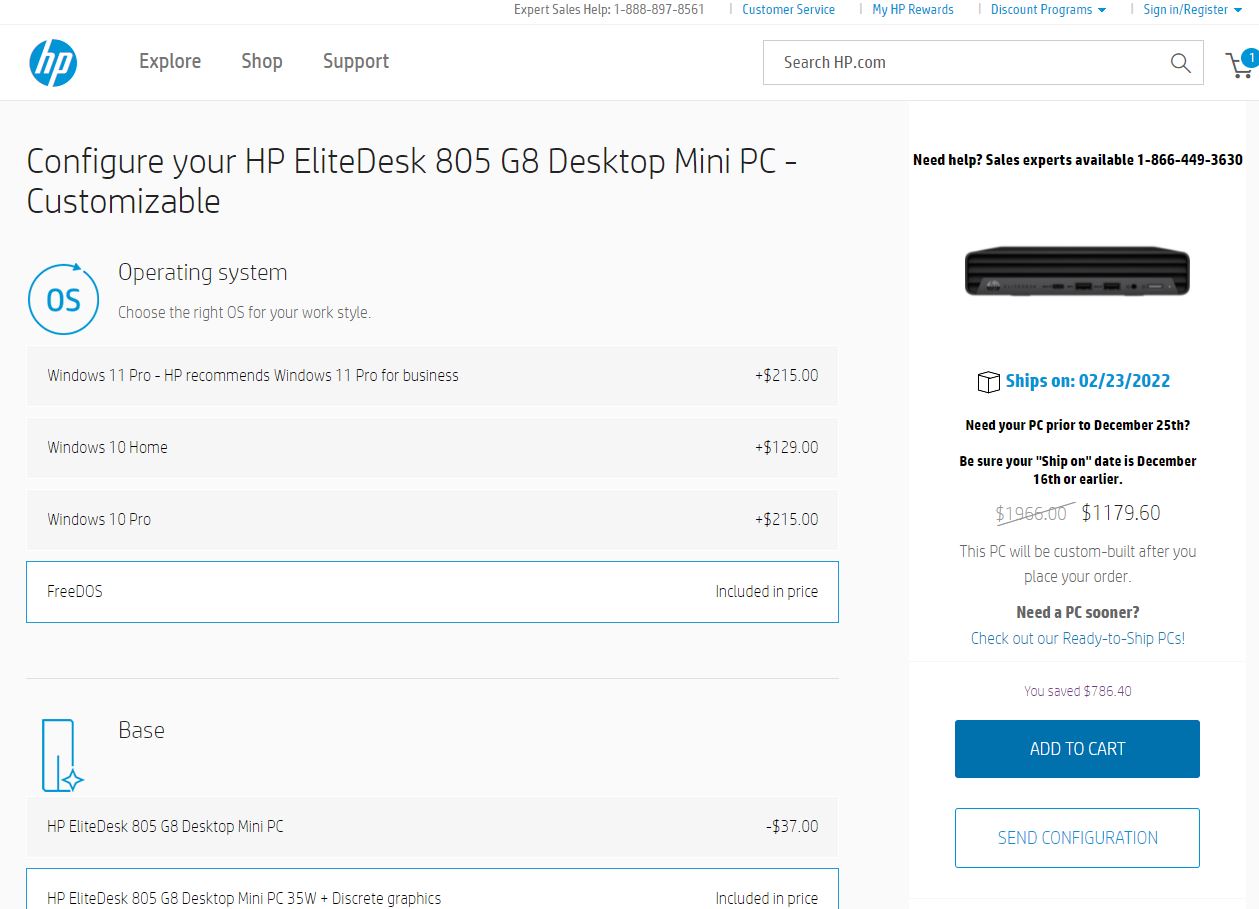
Task: Click the Operating system OS icon
Action: [63, 299]
